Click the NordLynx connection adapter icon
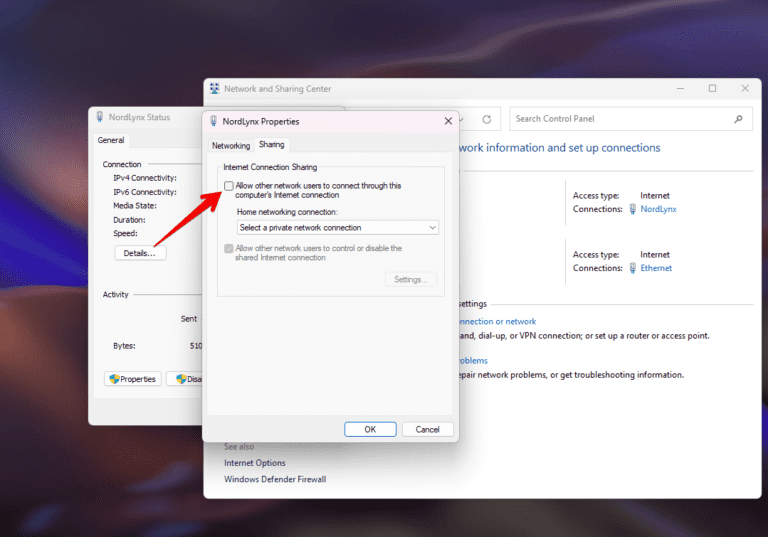This screenshot has width=768, height=537. pyautogui.click(x=632, y=210)
